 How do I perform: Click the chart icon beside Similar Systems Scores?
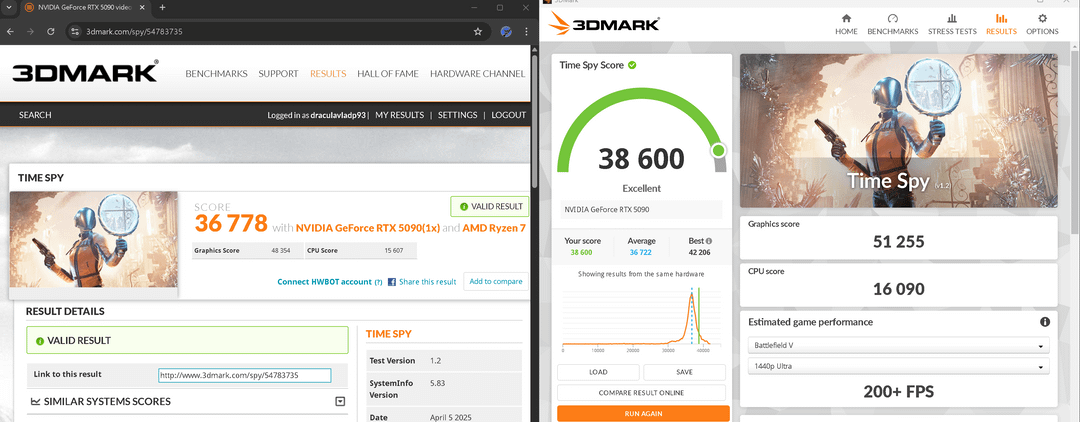point(35,401)
